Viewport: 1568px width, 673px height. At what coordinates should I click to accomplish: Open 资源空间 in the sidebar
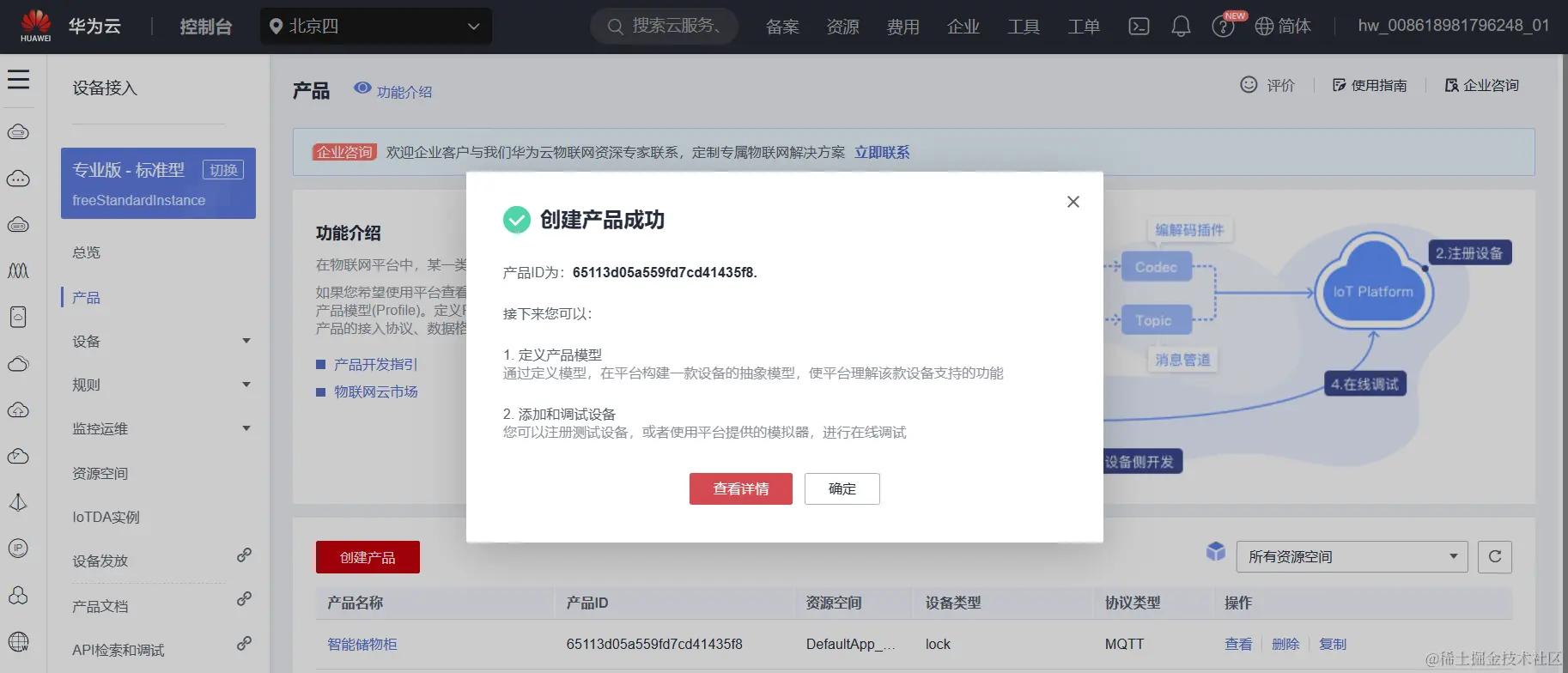pyautogui.click(x=100, y=473)
